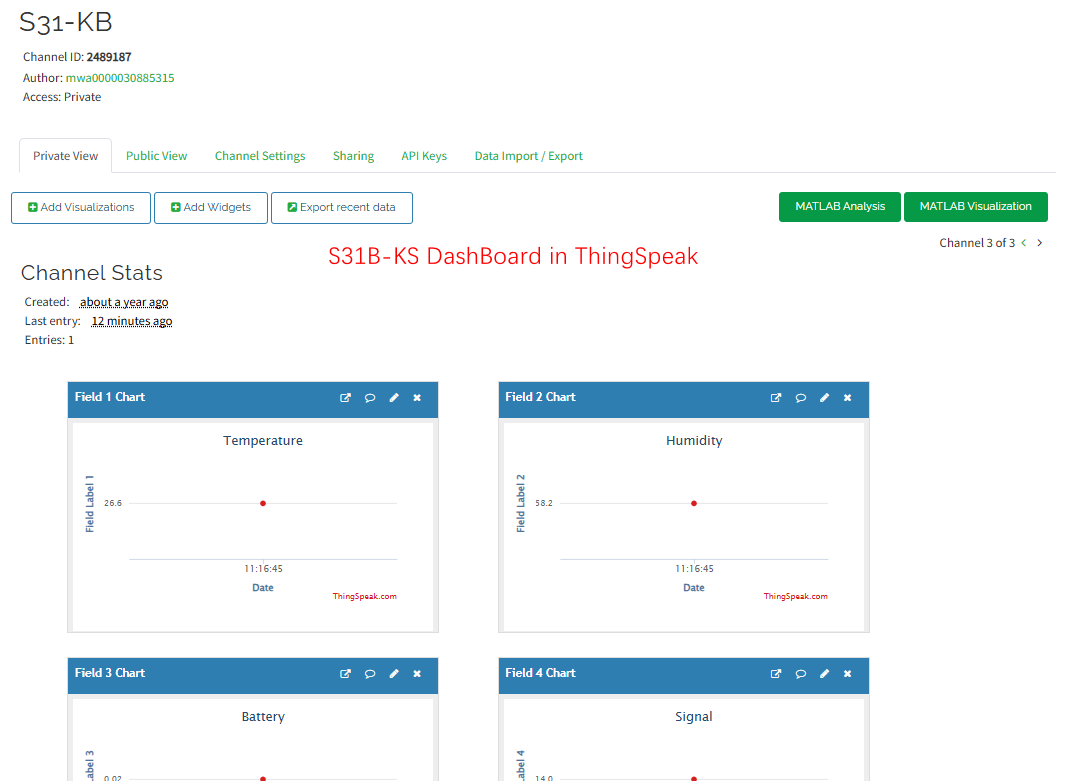
Task: Click the Add Visualizations button
Action: pyautogui.click(x=81, y=207)
